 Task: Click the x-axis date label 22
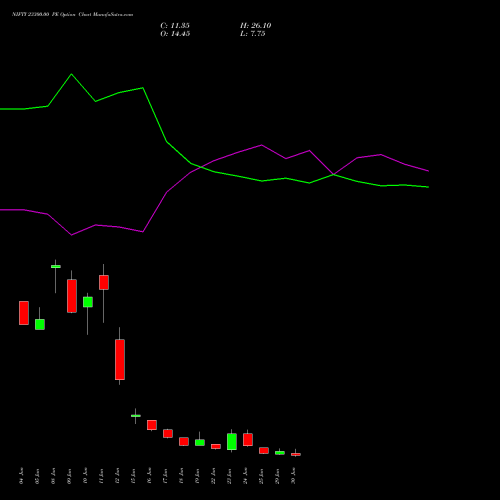(213, 476)
